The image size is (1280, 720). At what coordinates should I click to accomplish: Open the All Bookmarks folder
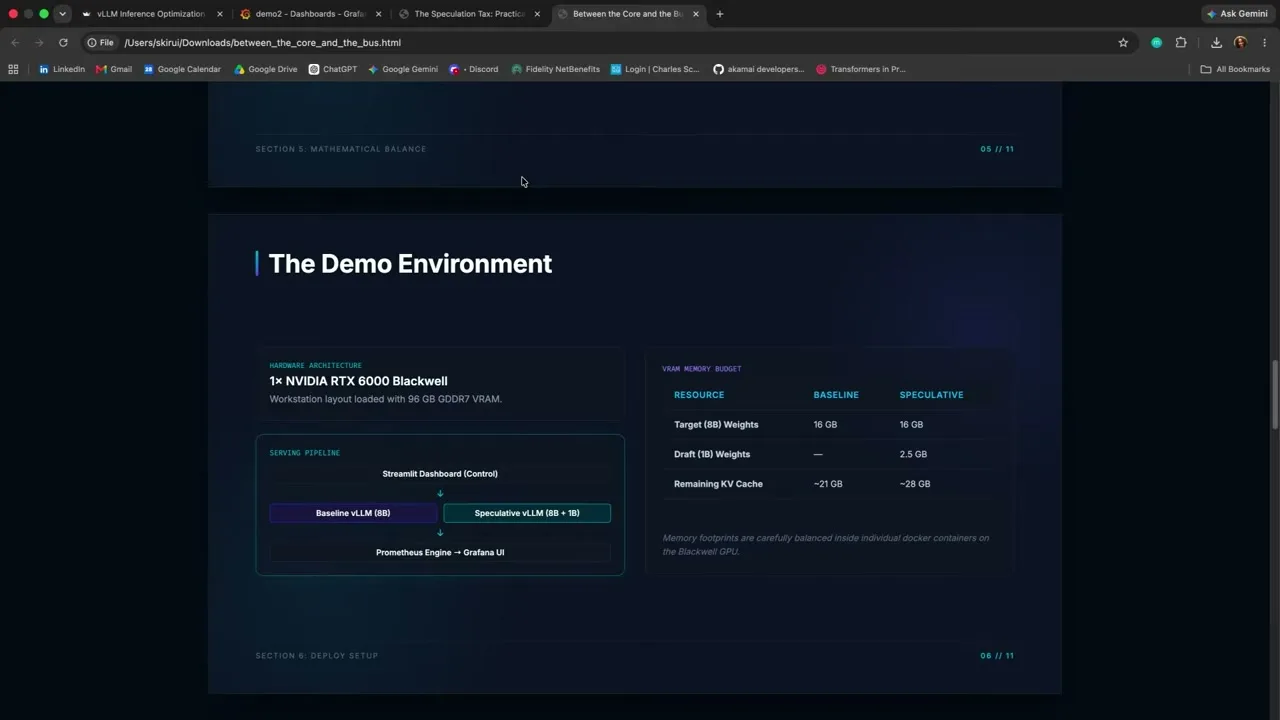point(1235,69)
